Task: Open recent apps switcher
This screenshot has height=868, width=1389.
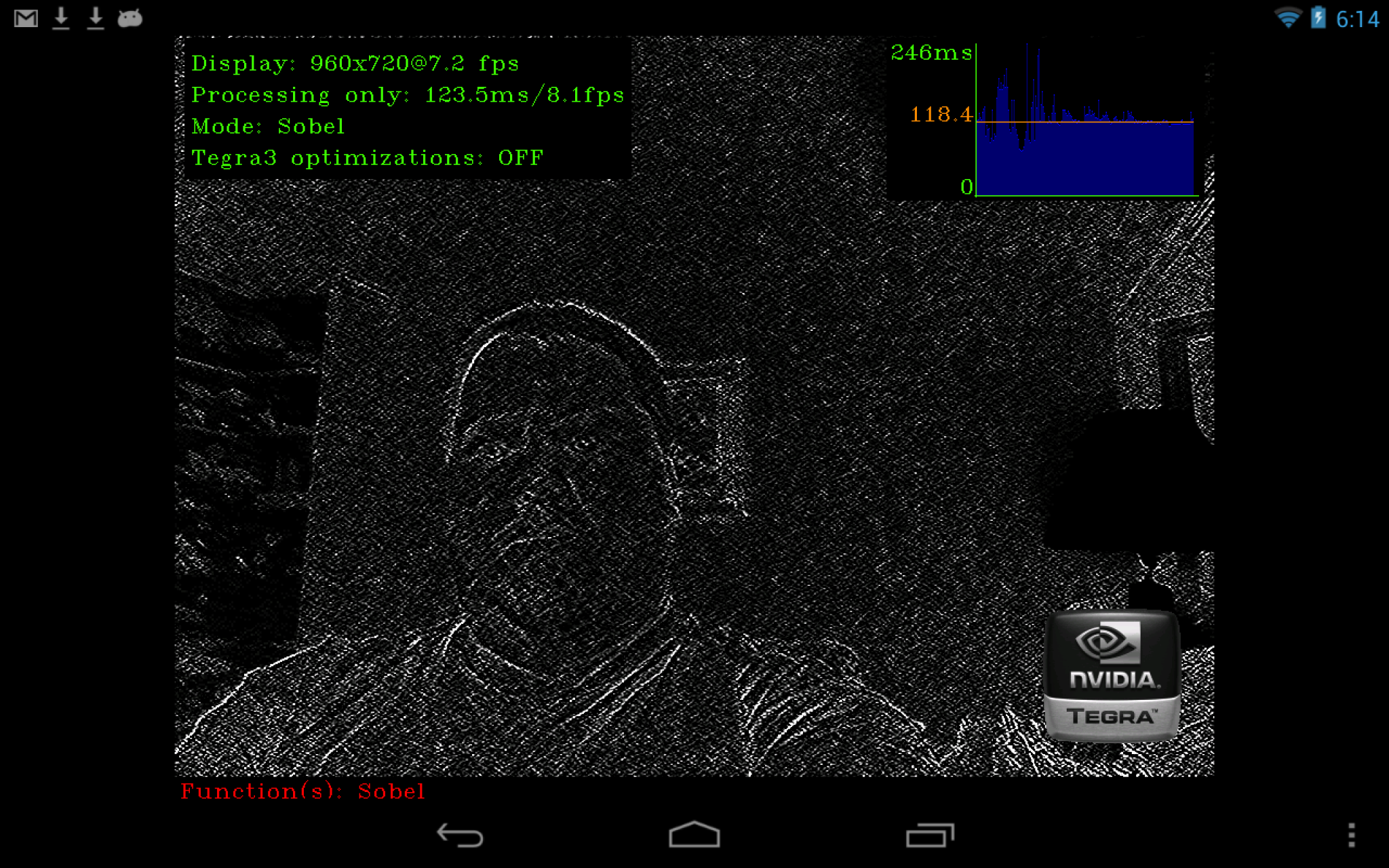Action: point(930,835)
